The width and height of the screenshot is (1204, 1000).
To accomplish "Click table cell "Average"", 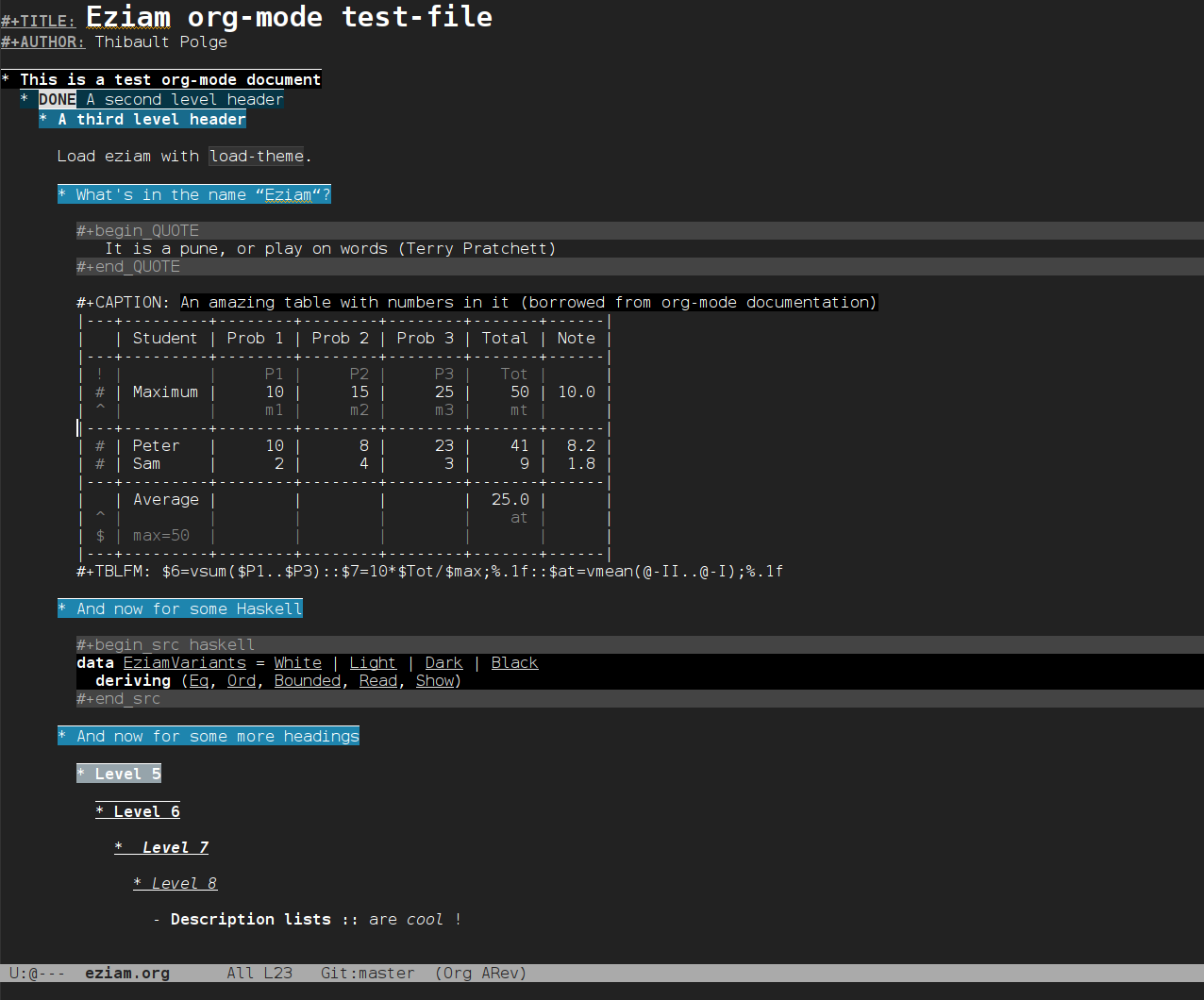I will click(165, 499).
